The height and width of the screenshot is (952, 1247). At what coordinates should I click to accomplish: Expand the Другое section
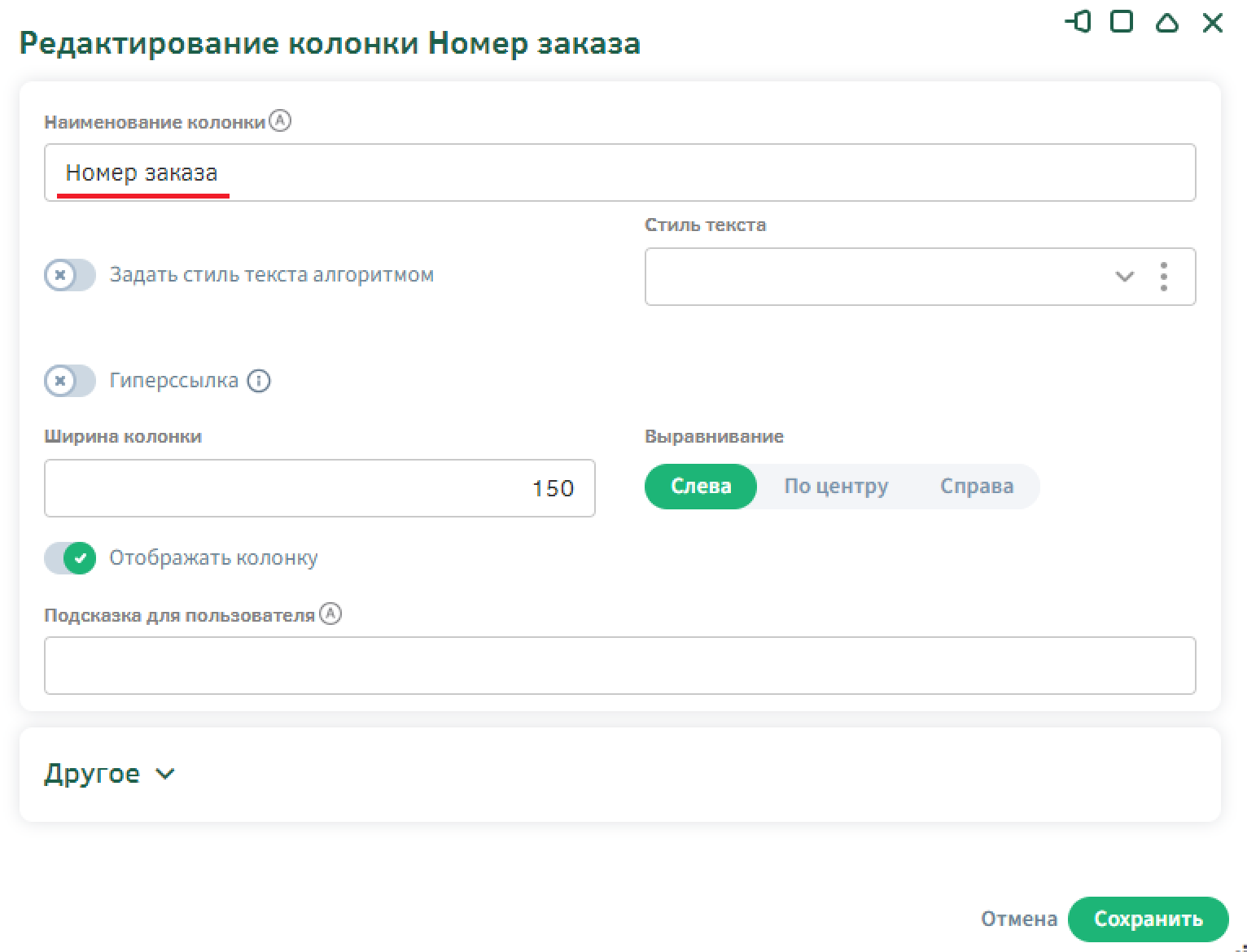(109, 774)
